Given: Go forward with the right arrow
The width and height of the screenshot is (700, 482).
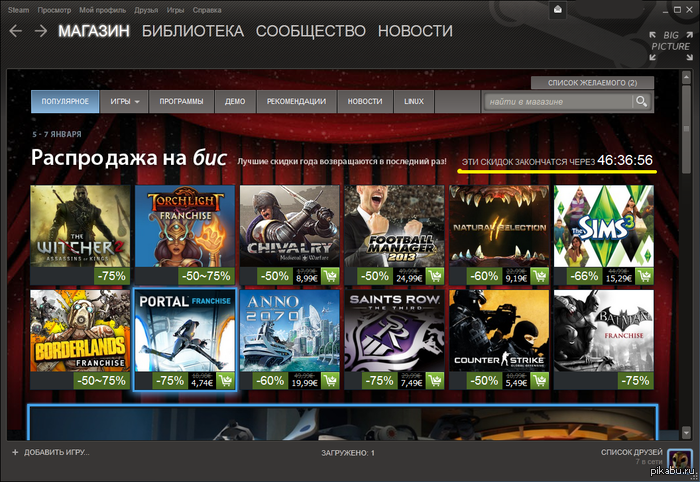Looking at the screenshot, I should coord(41,31).
